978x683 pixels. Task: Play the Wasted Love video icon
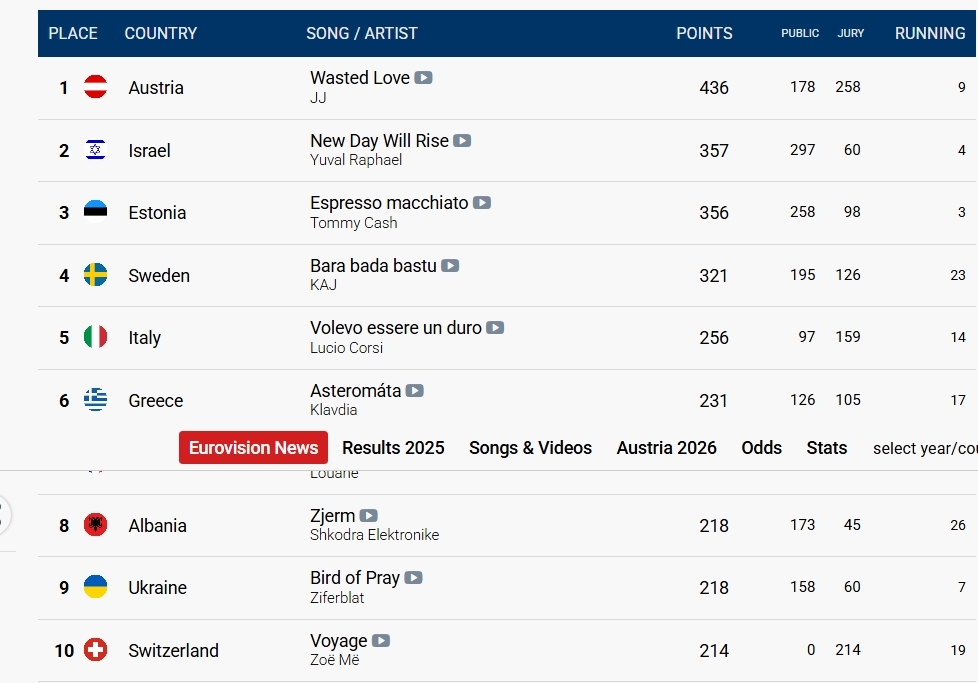(424, 78)
